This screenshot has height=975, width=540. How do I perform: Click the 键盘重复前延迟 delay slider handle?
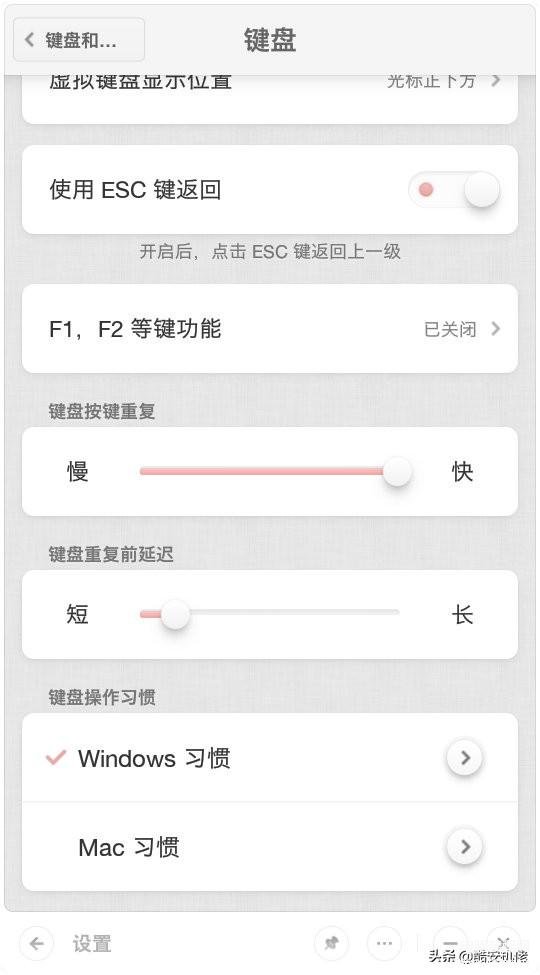175,614
